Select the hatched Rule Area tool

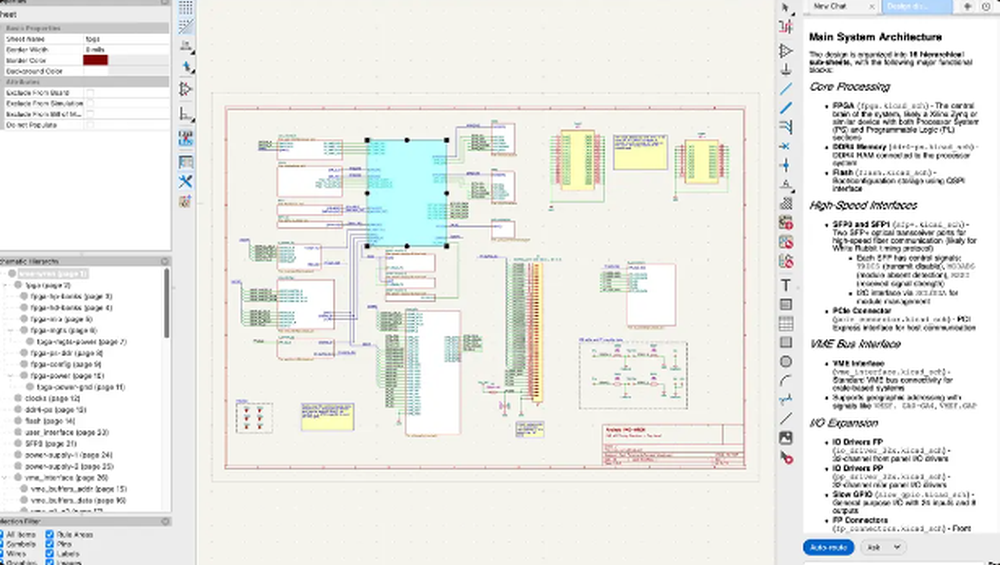point(786,203)
